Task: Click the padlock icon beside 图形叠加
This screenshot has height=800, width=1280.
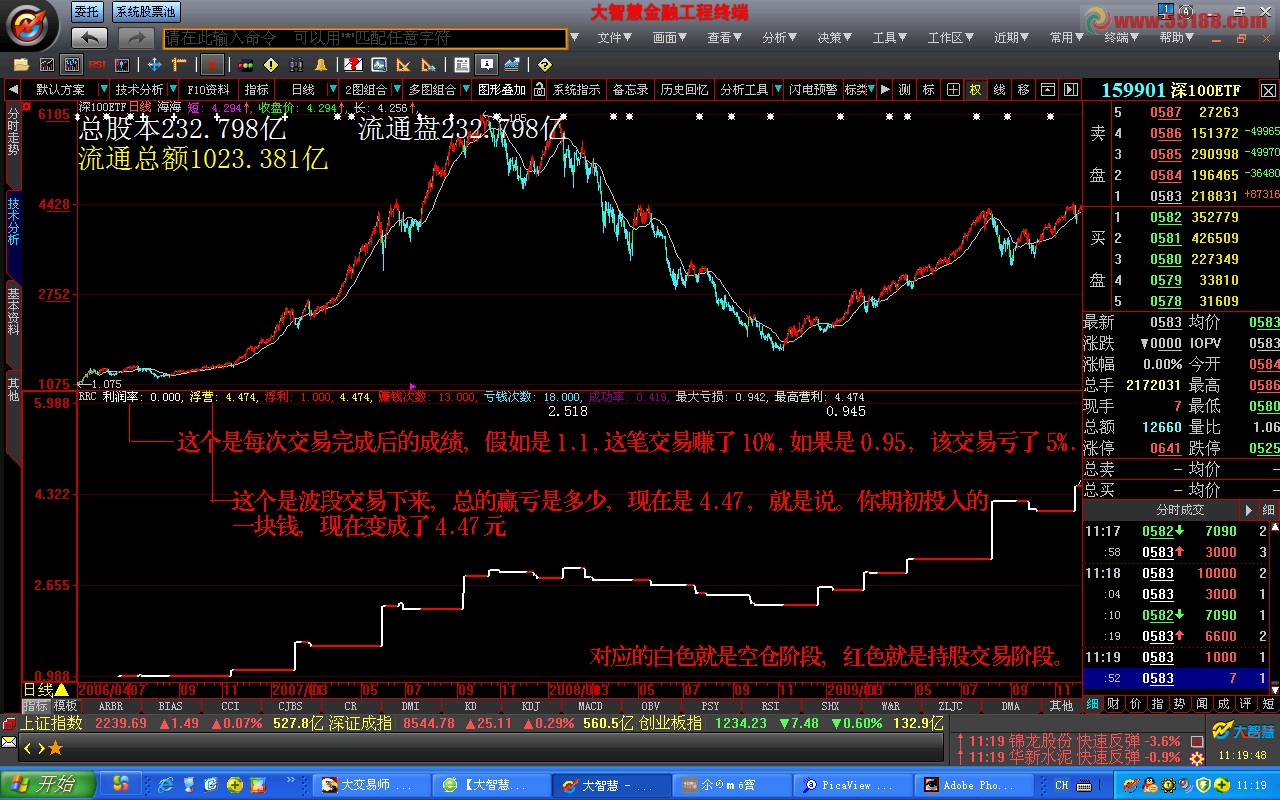Action: pos(539,90)
